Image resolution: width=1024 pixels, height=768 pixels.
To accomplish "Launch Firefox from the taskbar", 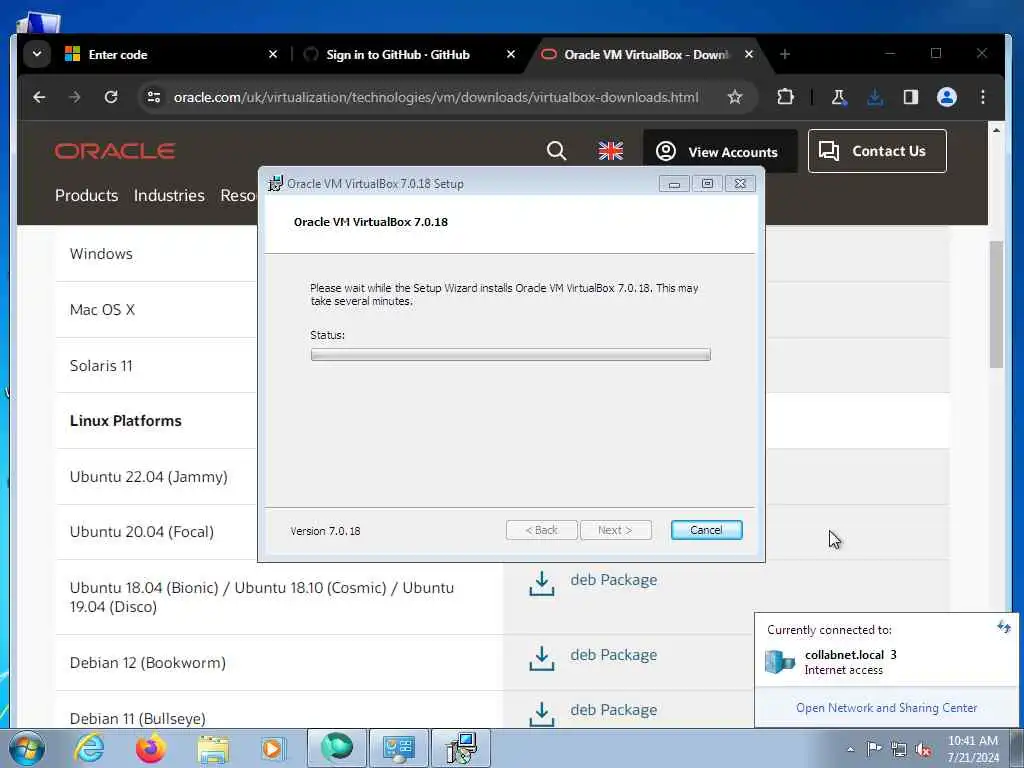I will coord(151,748).
